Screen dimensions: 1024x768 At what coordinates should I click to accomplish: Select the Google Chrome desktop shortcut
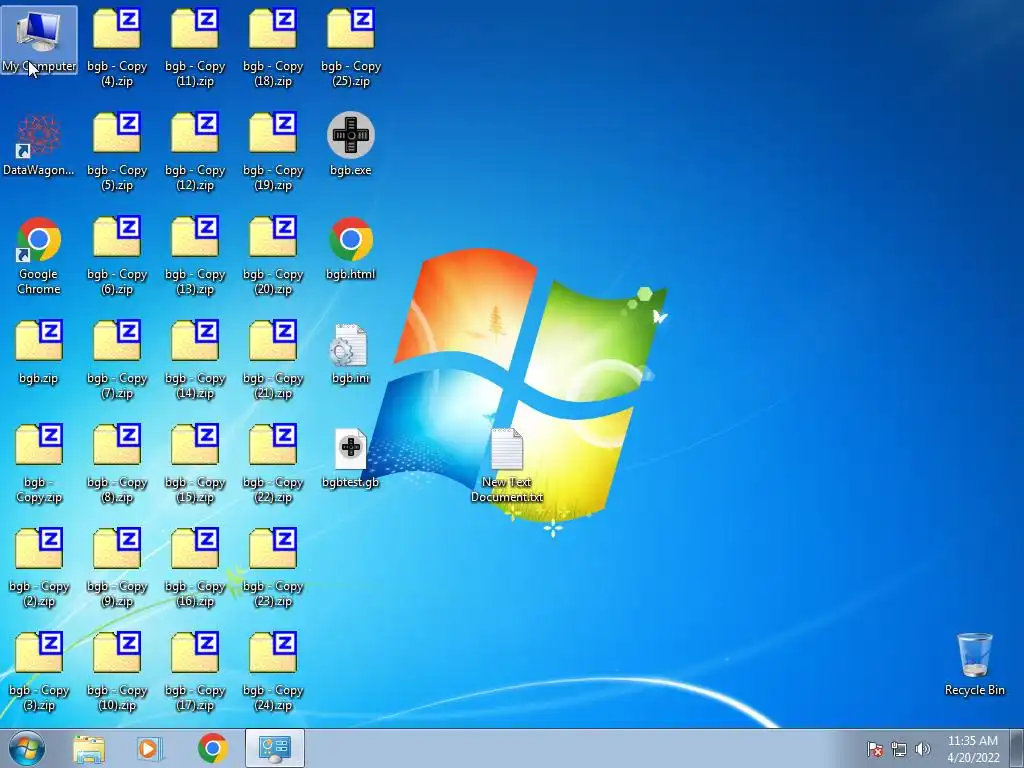[39, 256]
